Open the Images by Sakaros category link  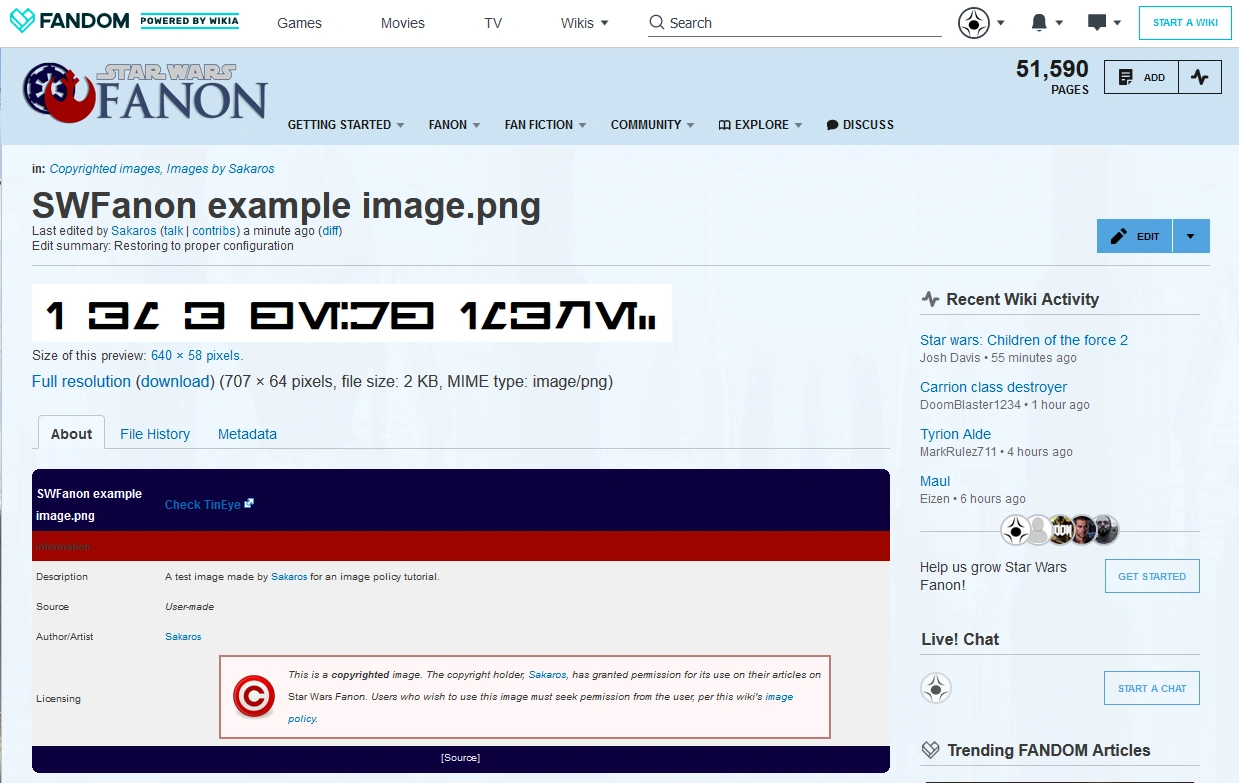tap(220, 169)
